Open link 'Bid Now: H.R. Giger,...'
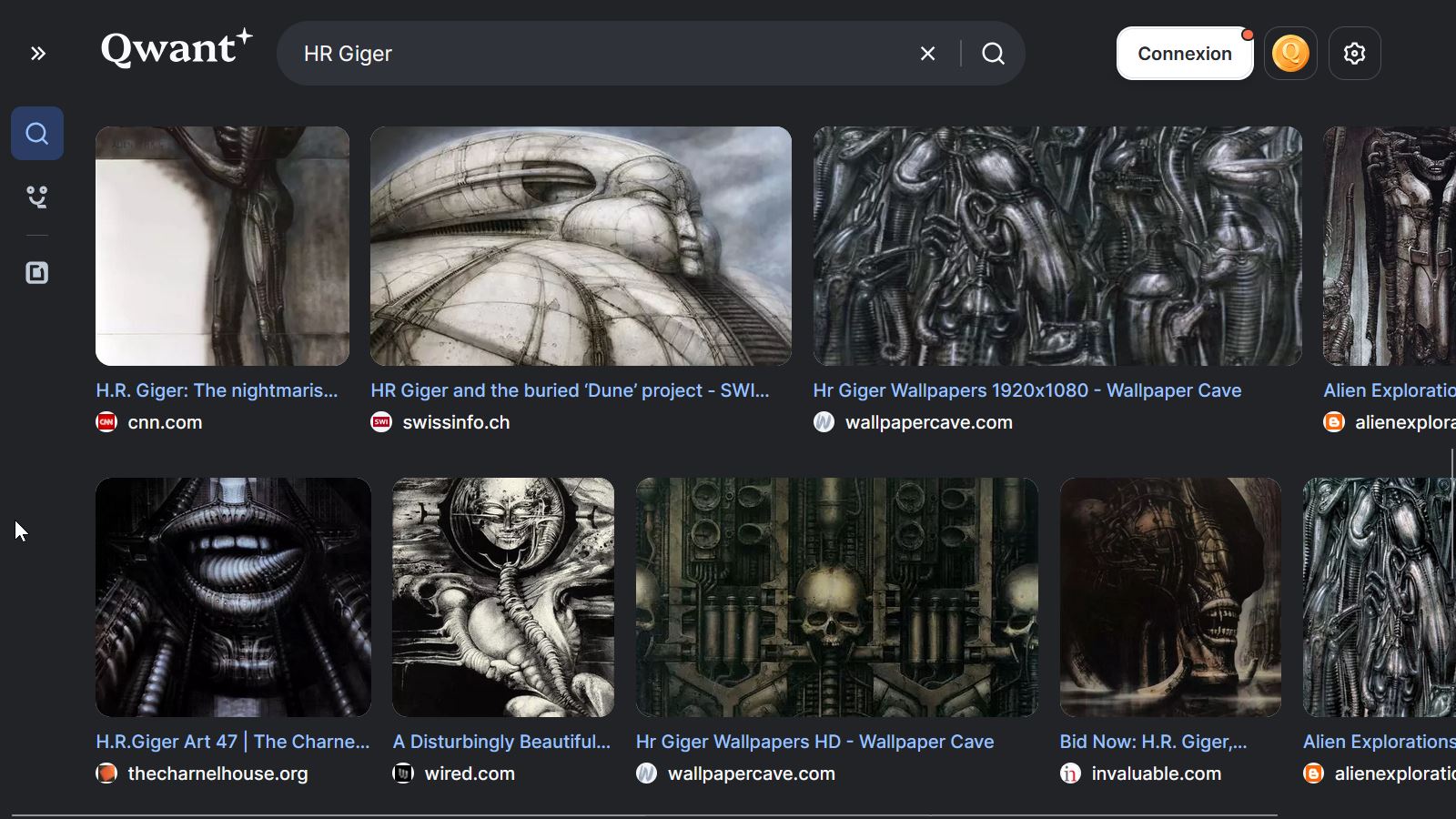 click(1153, 742)
